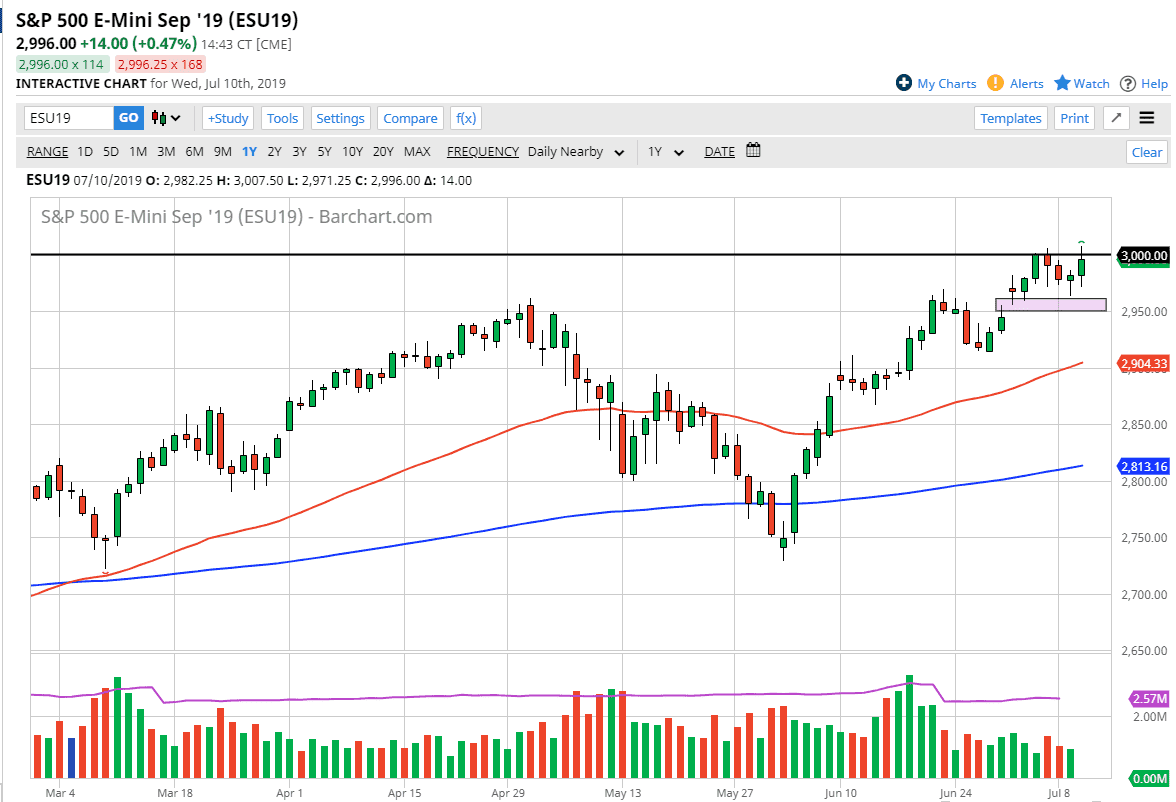Open the Tools menu

(282, 118)
